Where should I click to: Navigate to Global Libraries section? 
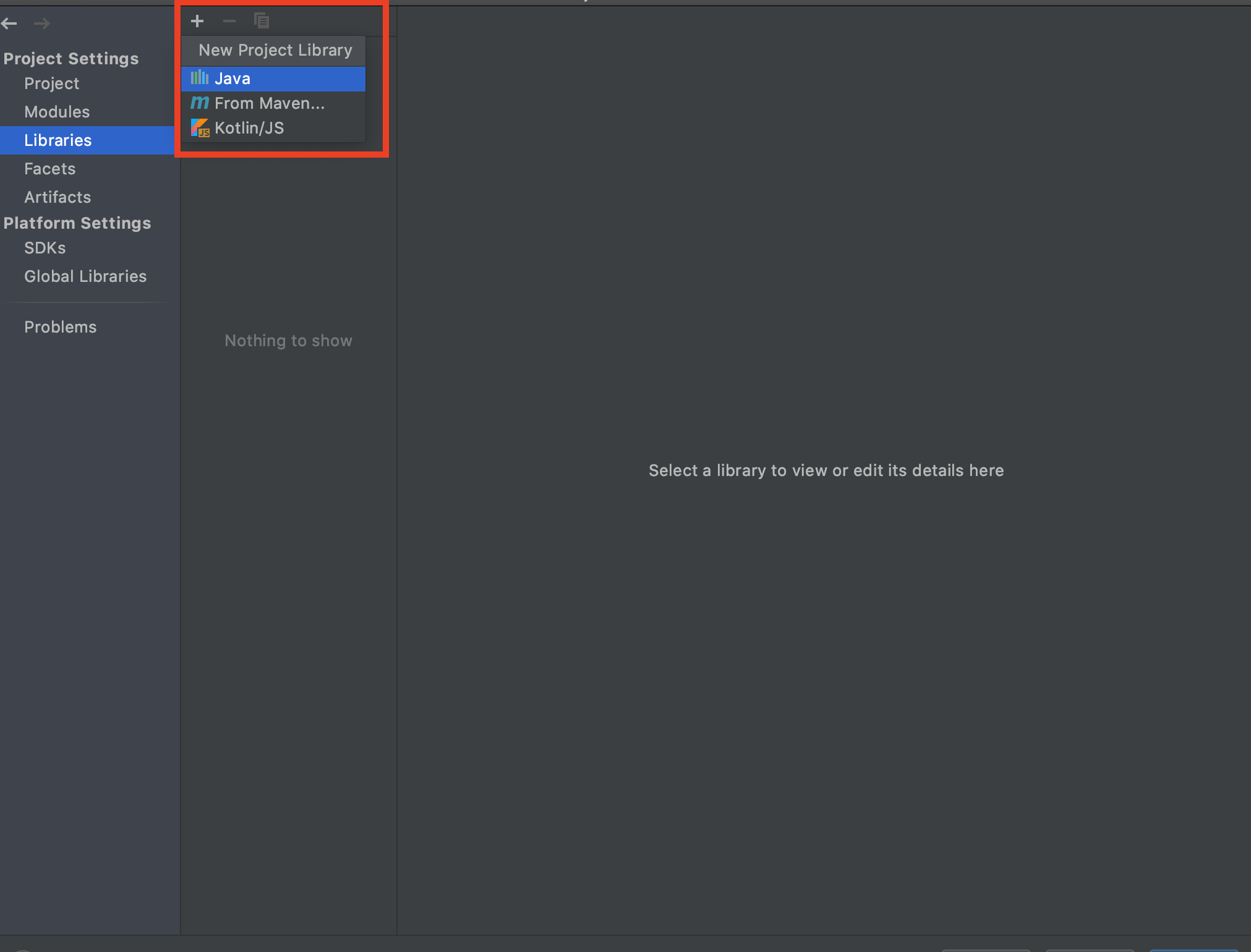pyautogui.click(x=85, y=276)
